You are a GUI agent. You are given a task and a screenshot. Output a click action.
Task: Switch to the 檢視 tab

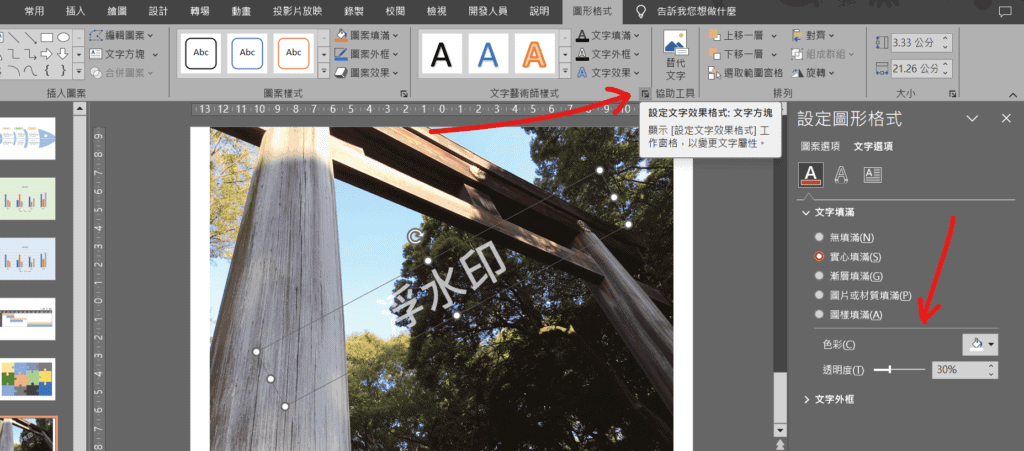click(436, 11)
